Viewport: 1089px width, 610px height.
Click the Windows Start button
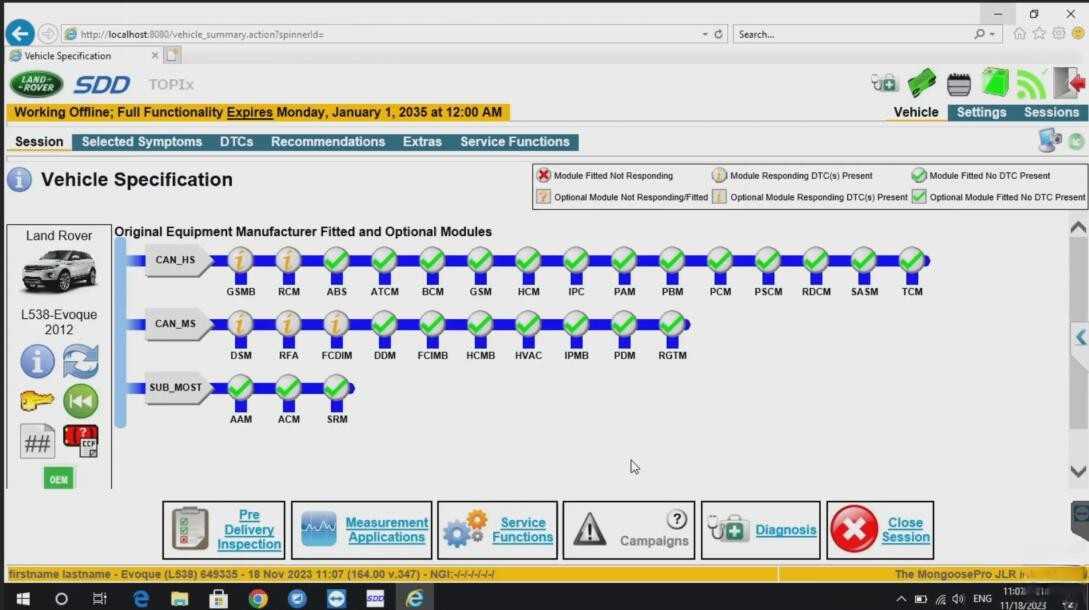pos(22,598)
